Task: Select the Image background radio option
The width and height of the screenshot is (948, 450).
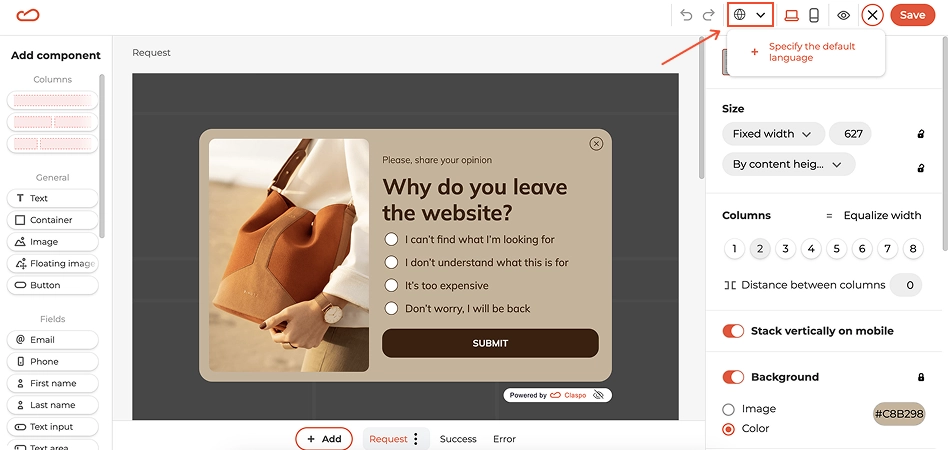Action: 729,409
